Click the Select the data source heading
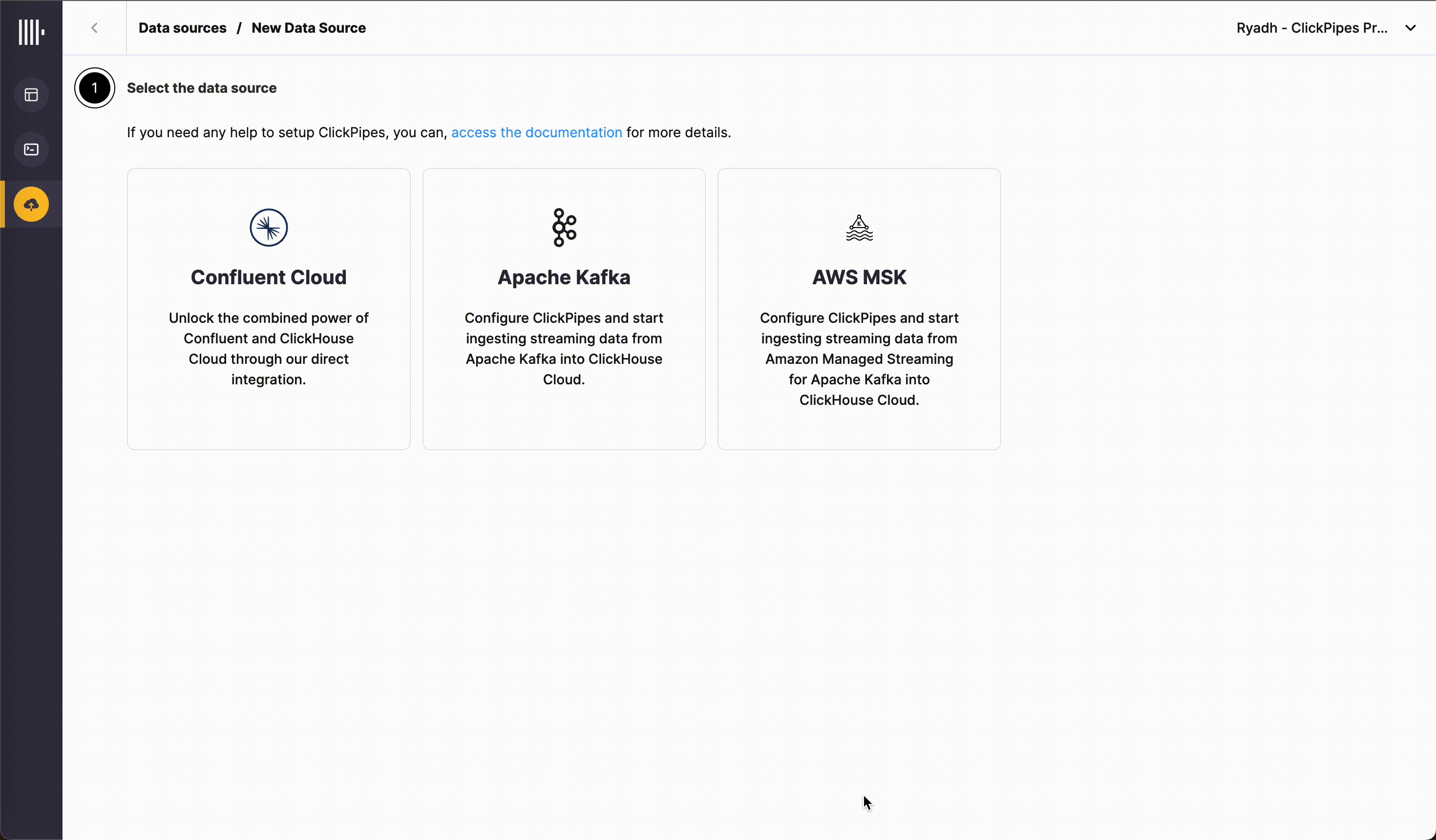The height and width of the screenshot is (840, 1436). click(201, 88)
